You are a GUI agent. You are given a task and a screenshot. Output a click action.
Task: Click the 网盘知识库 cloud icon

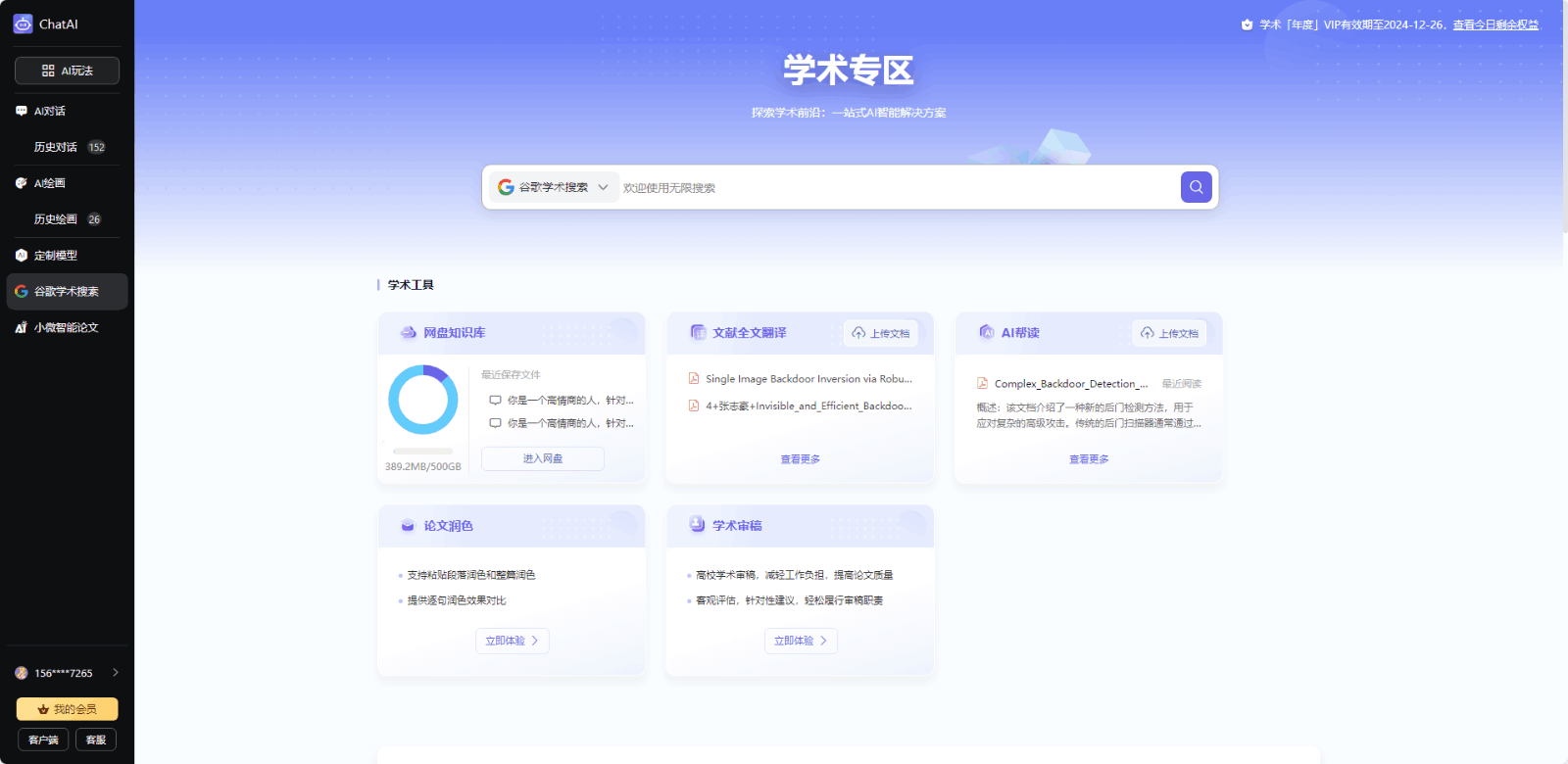pos(409,333)
